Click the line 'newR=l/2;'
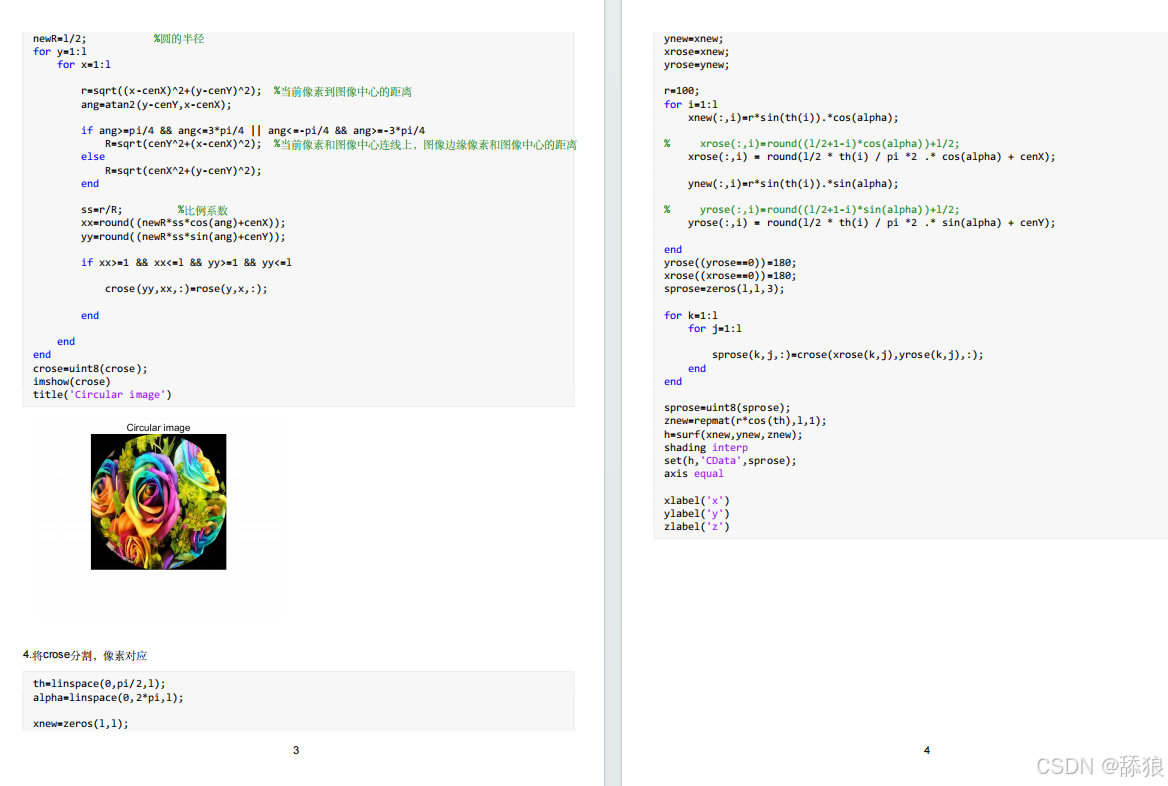The height and width of the screenshot is (786, 1168). pos(60,39)
